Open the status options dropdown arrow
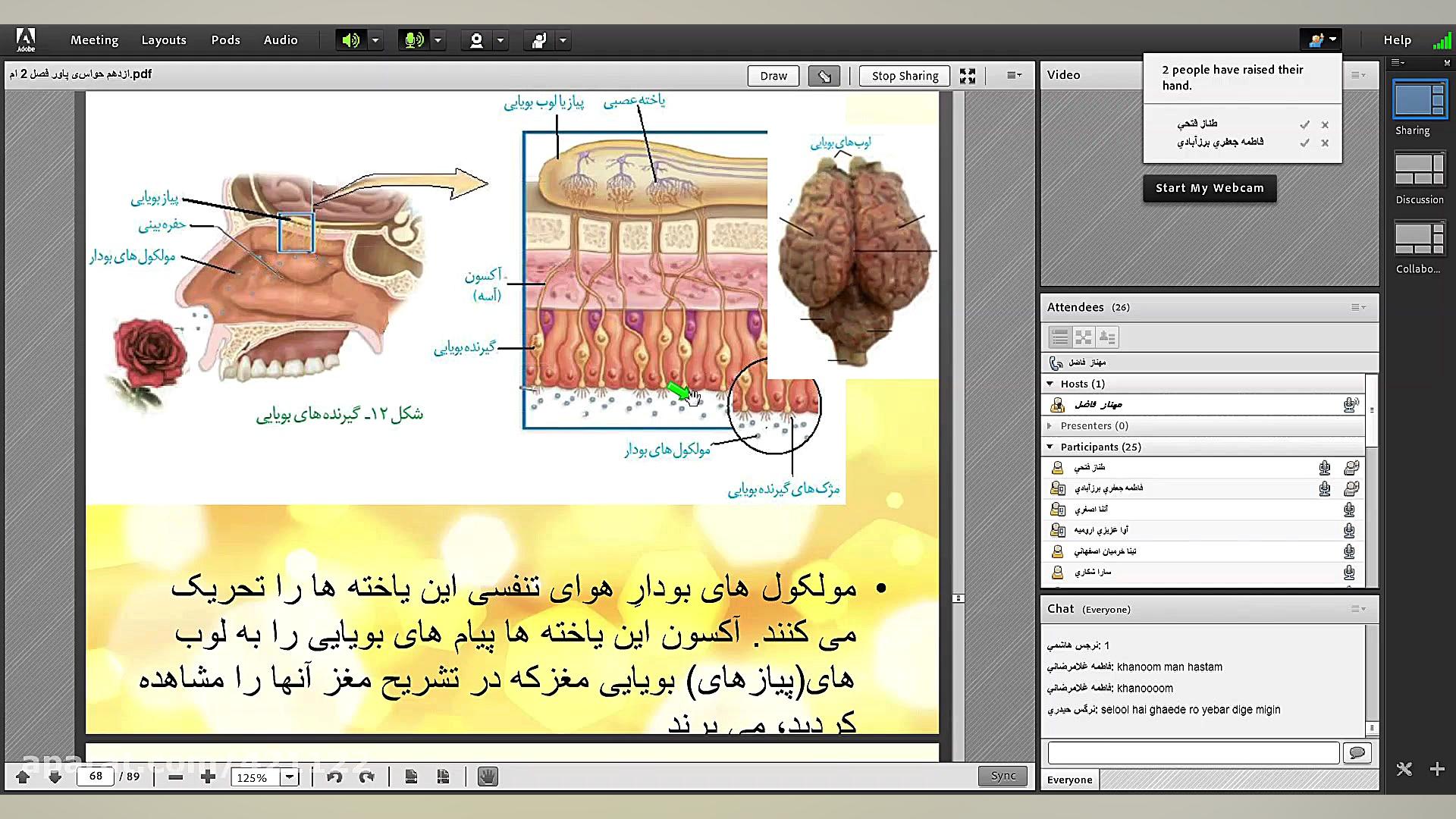 [x=563, y=40]
